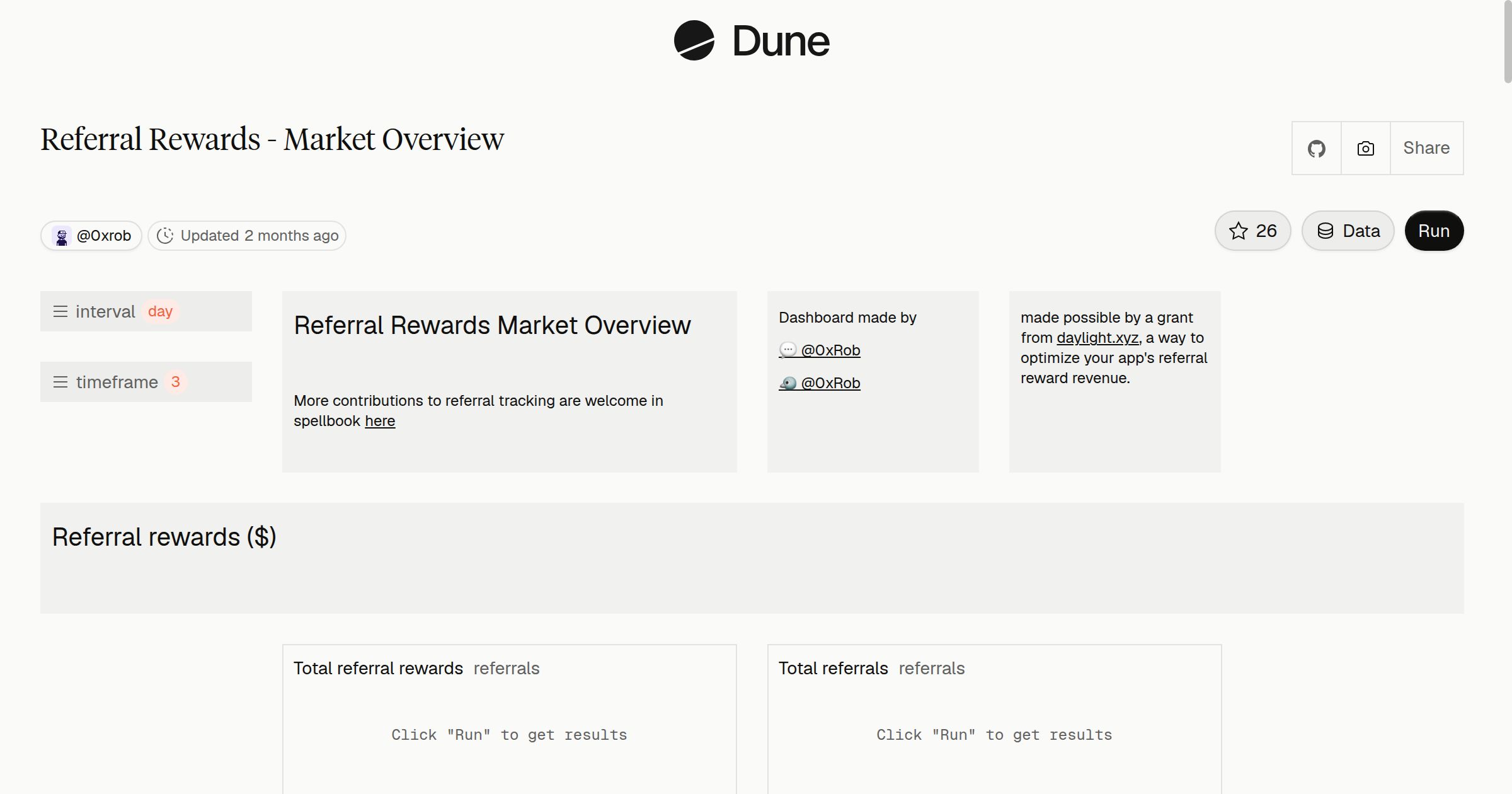Click the Referral rewards ($) section heading
Screen dimensions: 1512x794
[164, 537]
